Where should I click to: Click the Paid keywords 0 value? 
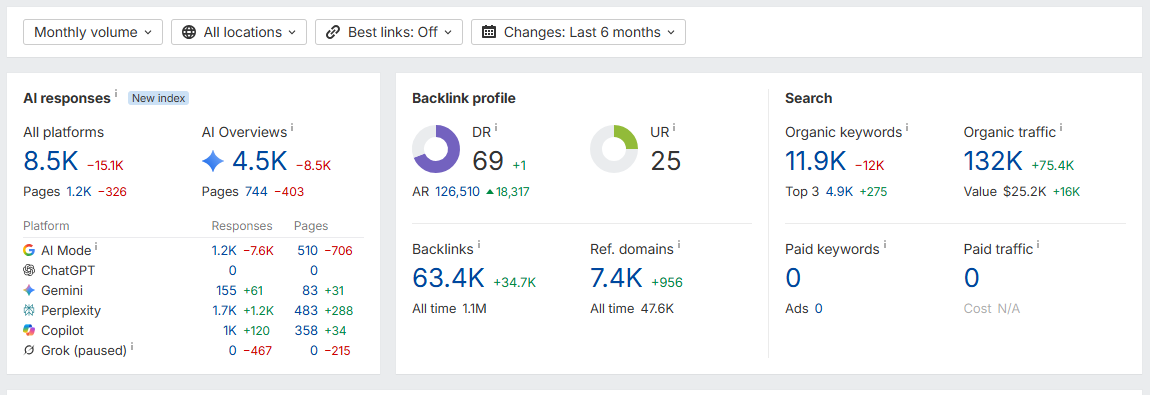coord(793,278)
